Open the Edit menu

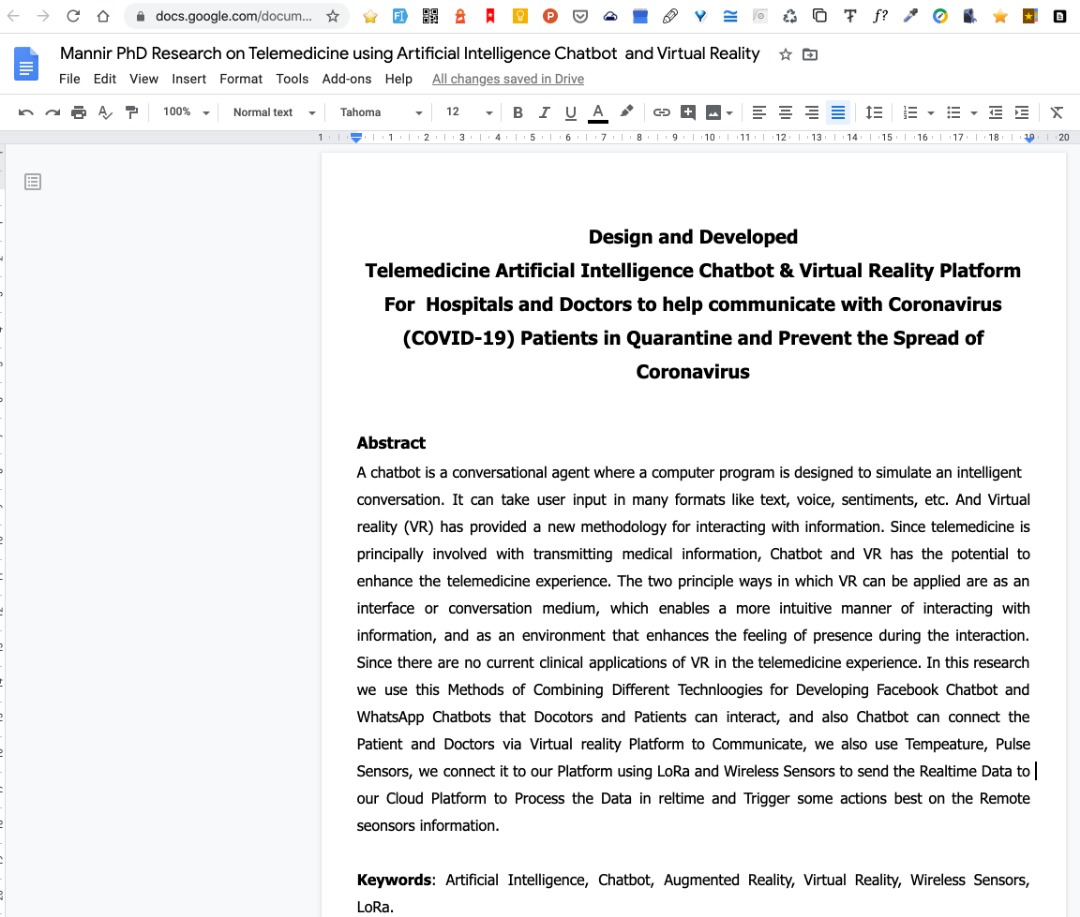tap(105, 79)
